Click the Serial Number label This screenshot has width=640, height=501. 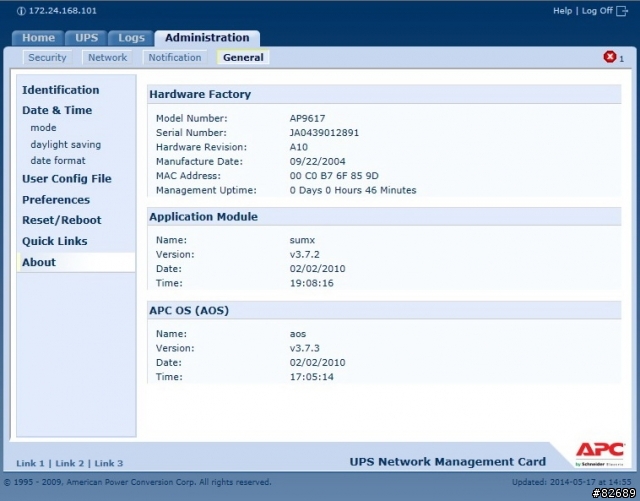(x=191, y=133)
